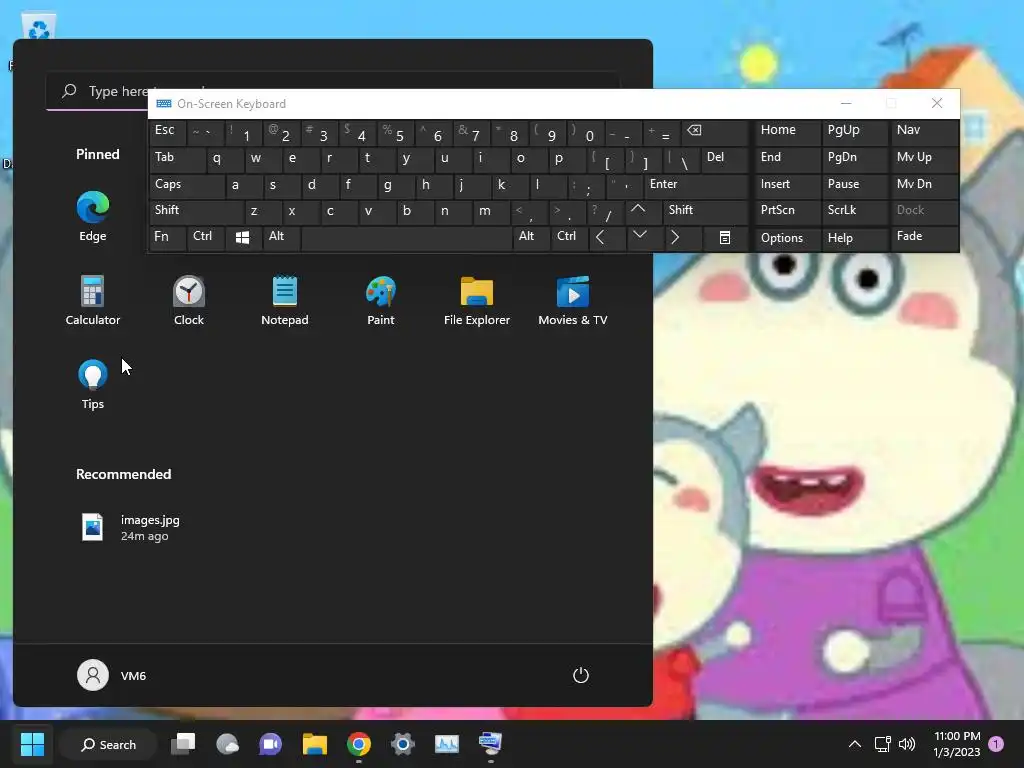Click the network icon in tray
The image size is (1024, 768).
[882, 744]
